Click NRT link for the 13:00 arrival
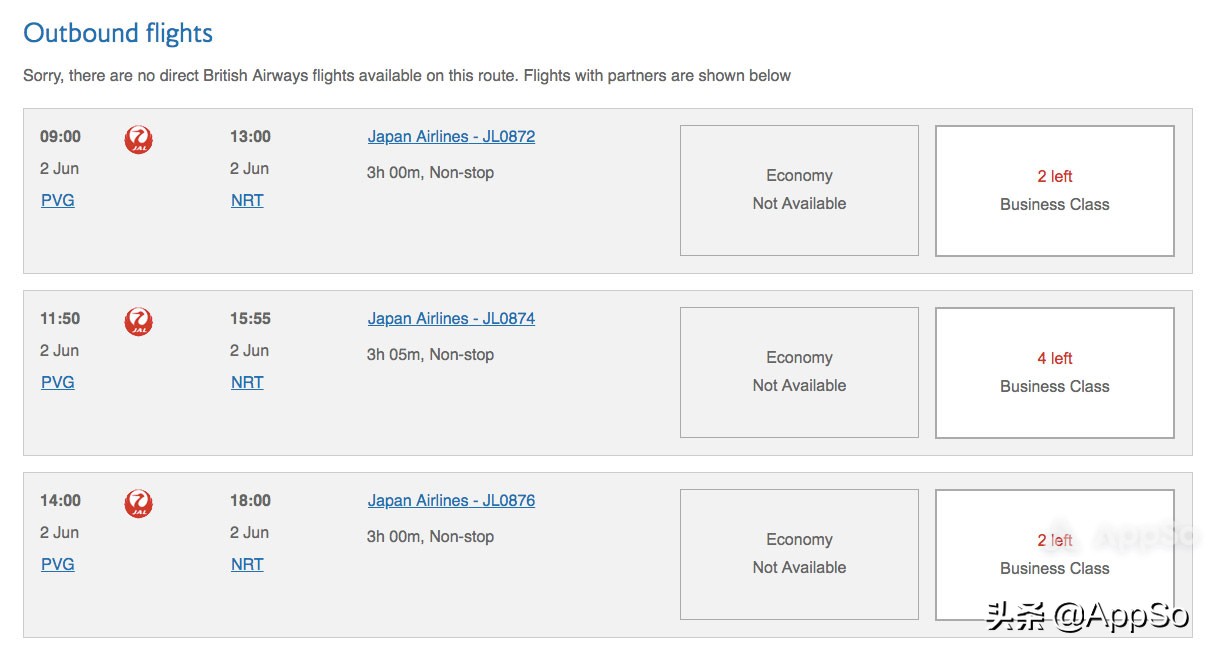Image resolution: width=1209 pixels, height=652 pixels. coord(247,201)
